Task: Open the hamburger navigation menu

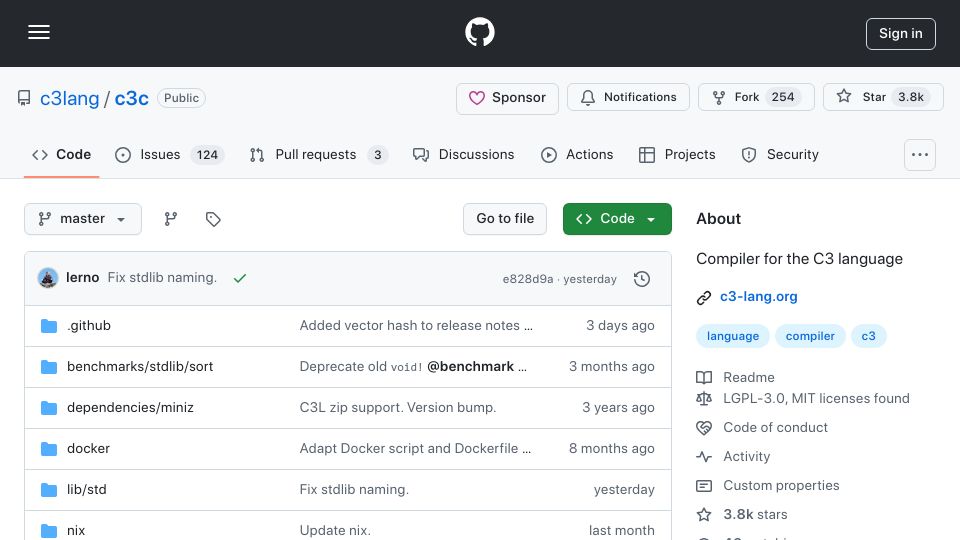Action: pos(39,32)
